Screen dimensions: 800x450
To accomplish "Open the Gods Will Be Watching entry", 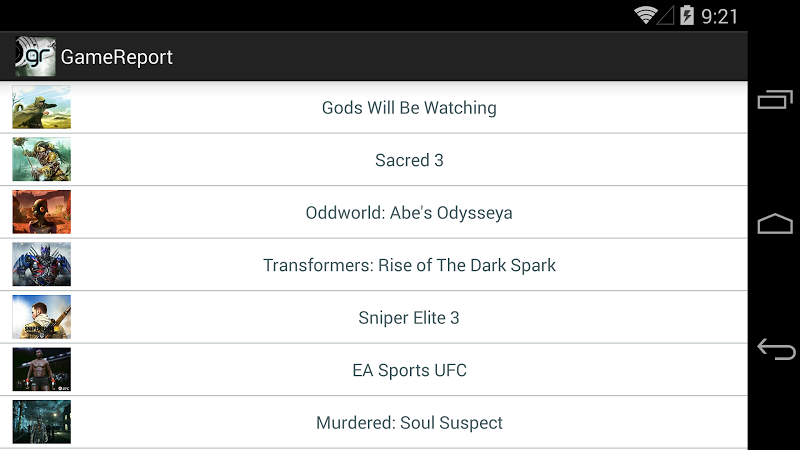I will 374,107.
